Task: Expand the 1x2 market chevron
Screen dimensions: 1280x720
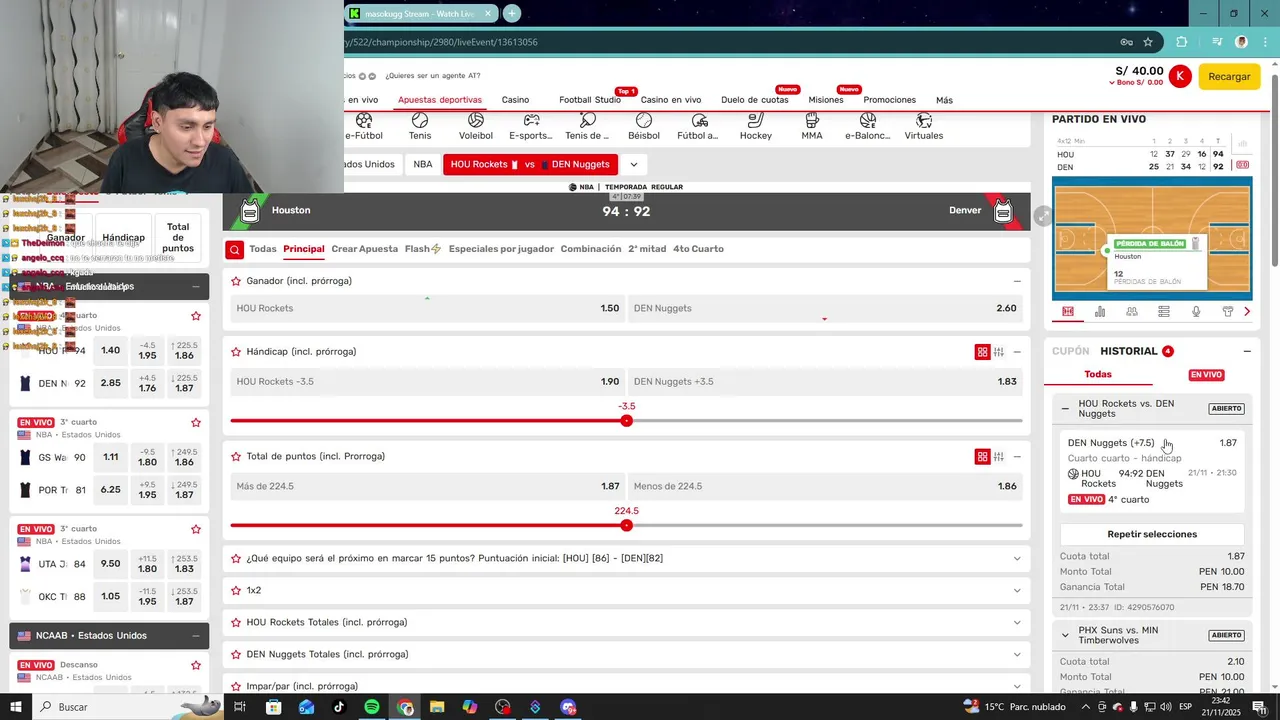Action: pyautogui.click(x=1017, y=591)
